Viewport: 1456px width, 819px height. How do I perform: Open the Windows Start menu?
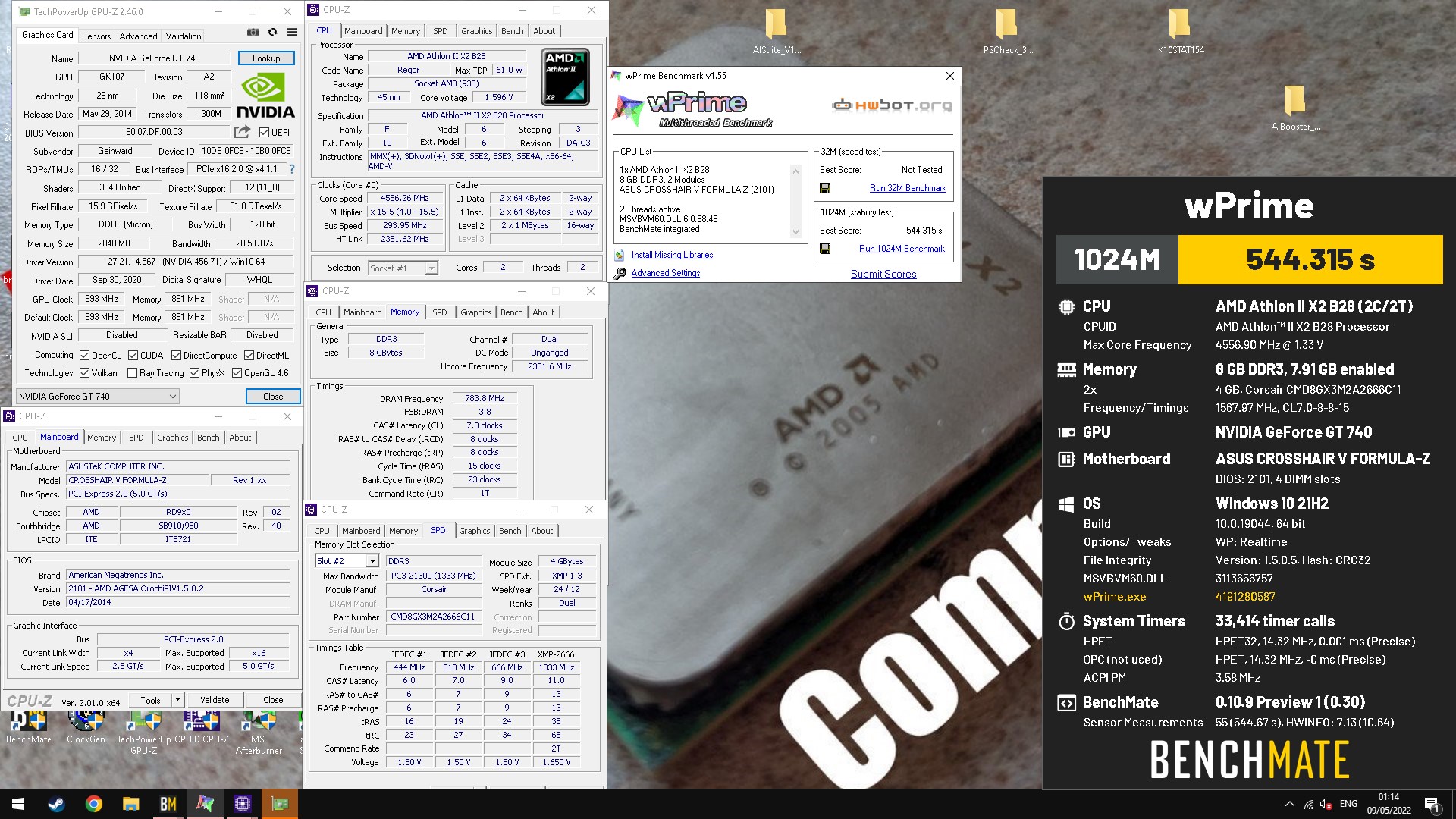point(18,804)
